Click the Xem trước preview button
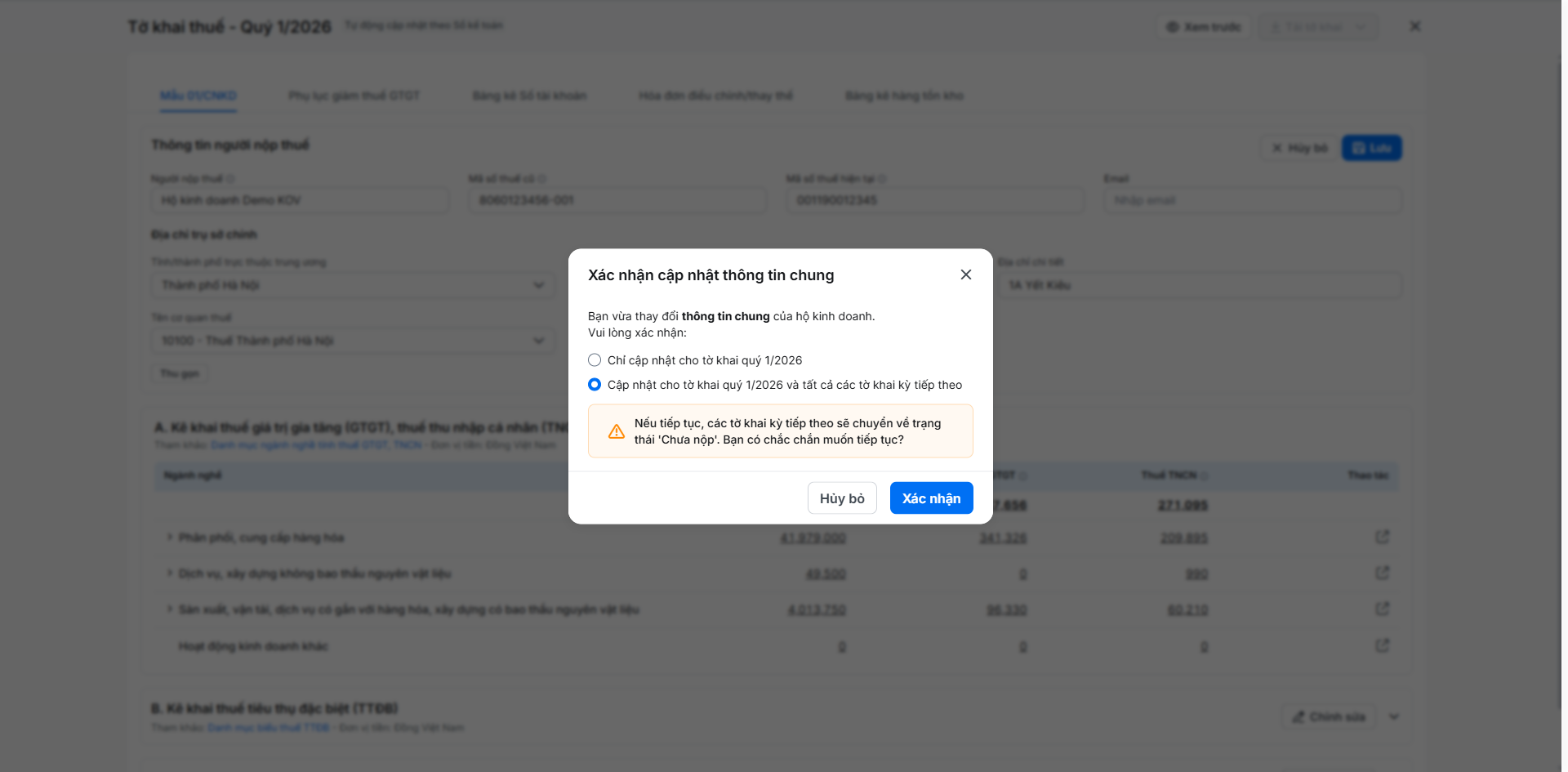The image size is (1568, 772). point(1204,27)
